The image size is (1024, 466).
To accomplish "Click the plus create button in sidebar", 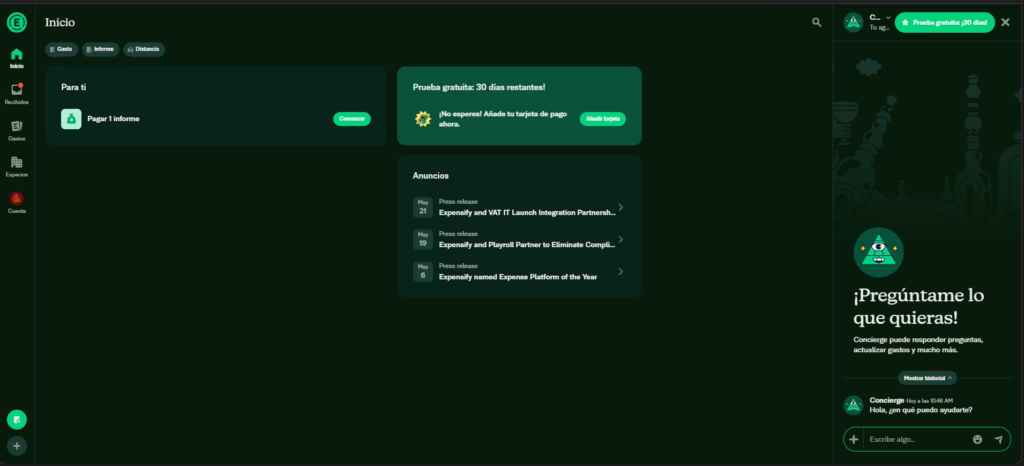I will [17, 446].
